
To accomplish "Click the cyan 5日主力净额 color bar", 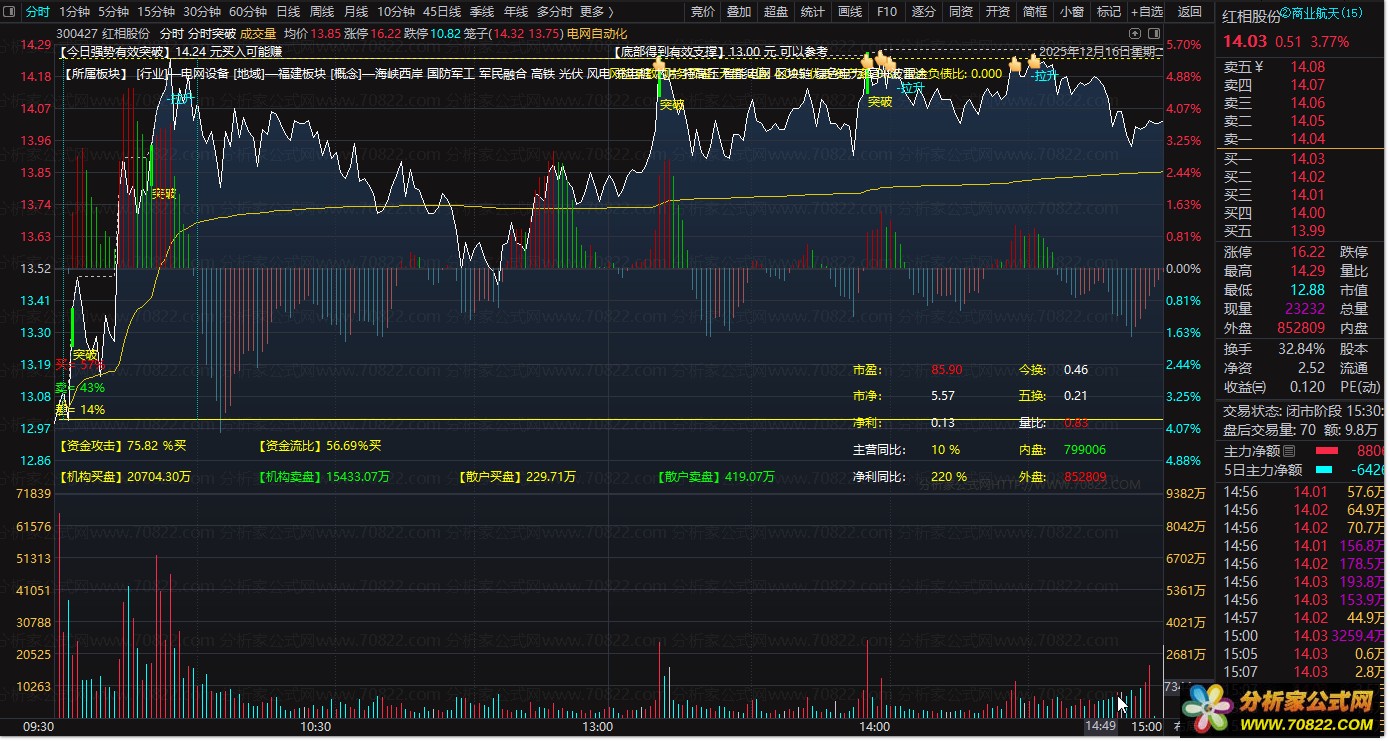I will (1324, 470).
